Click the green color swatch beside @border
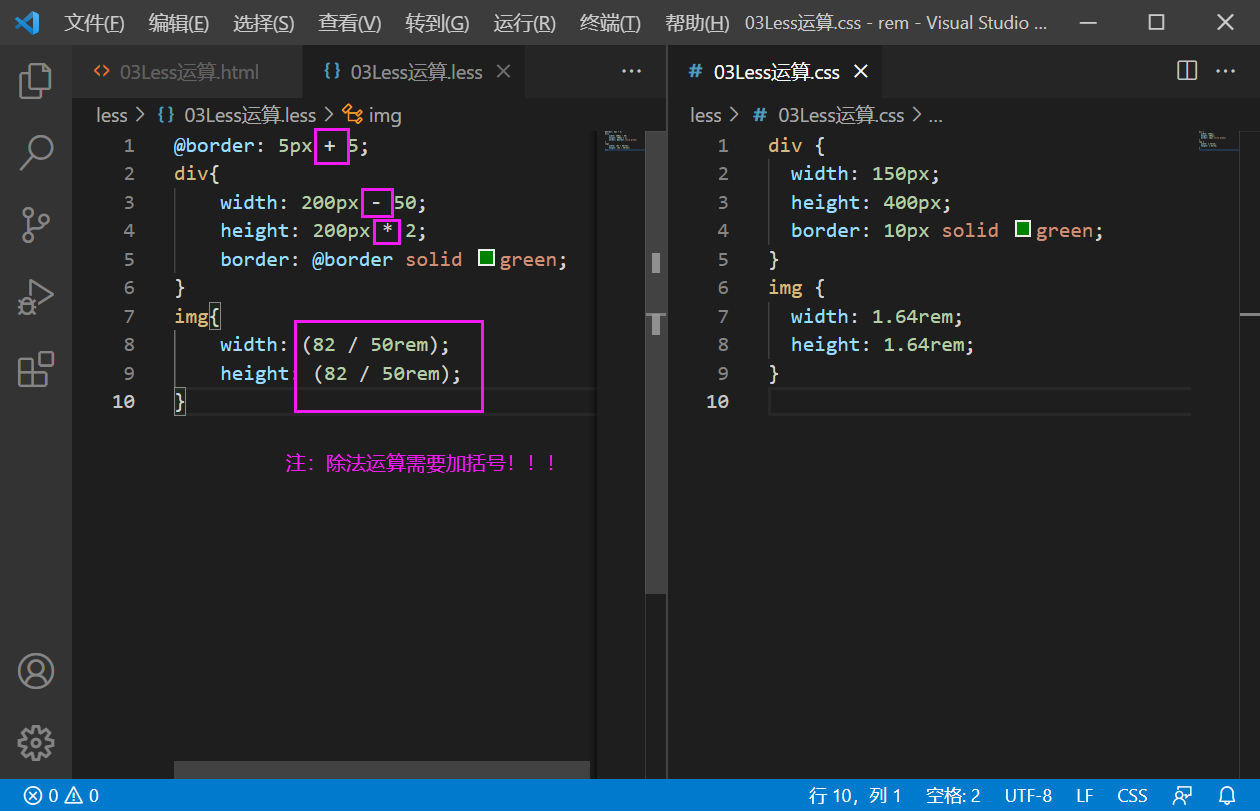The width and height of the screenshot is (1260, 811). tap(486, 257)
